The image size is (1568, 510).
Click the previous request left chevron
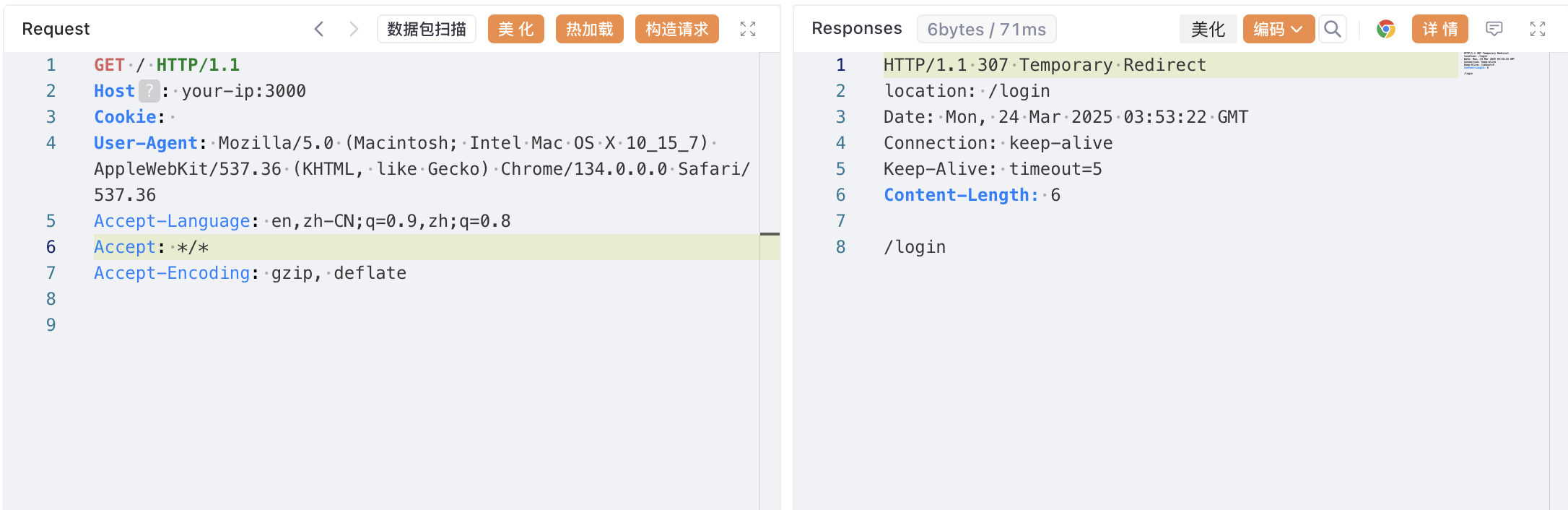pyautogui.click(x=319, y=29)
